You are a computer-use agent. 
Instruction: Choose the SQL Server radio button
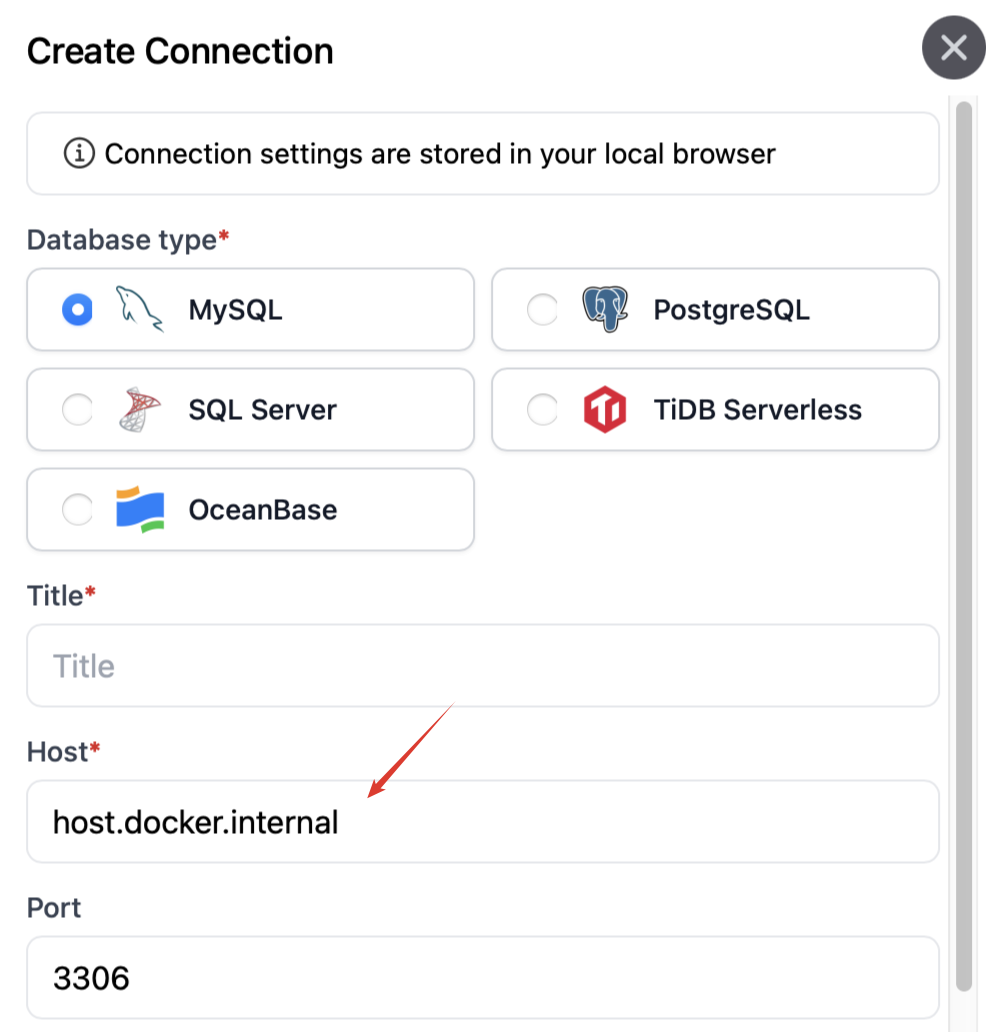point(77,410)
